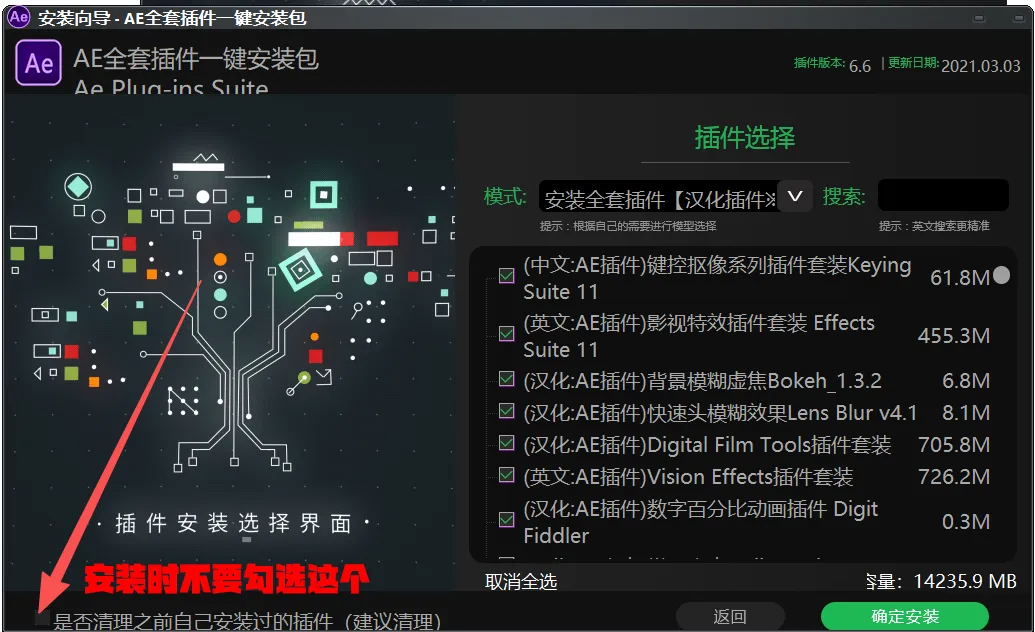Click the plugin list scrollbar thumb
This screenshot has width=1035, height=632.
(1001, 275)
